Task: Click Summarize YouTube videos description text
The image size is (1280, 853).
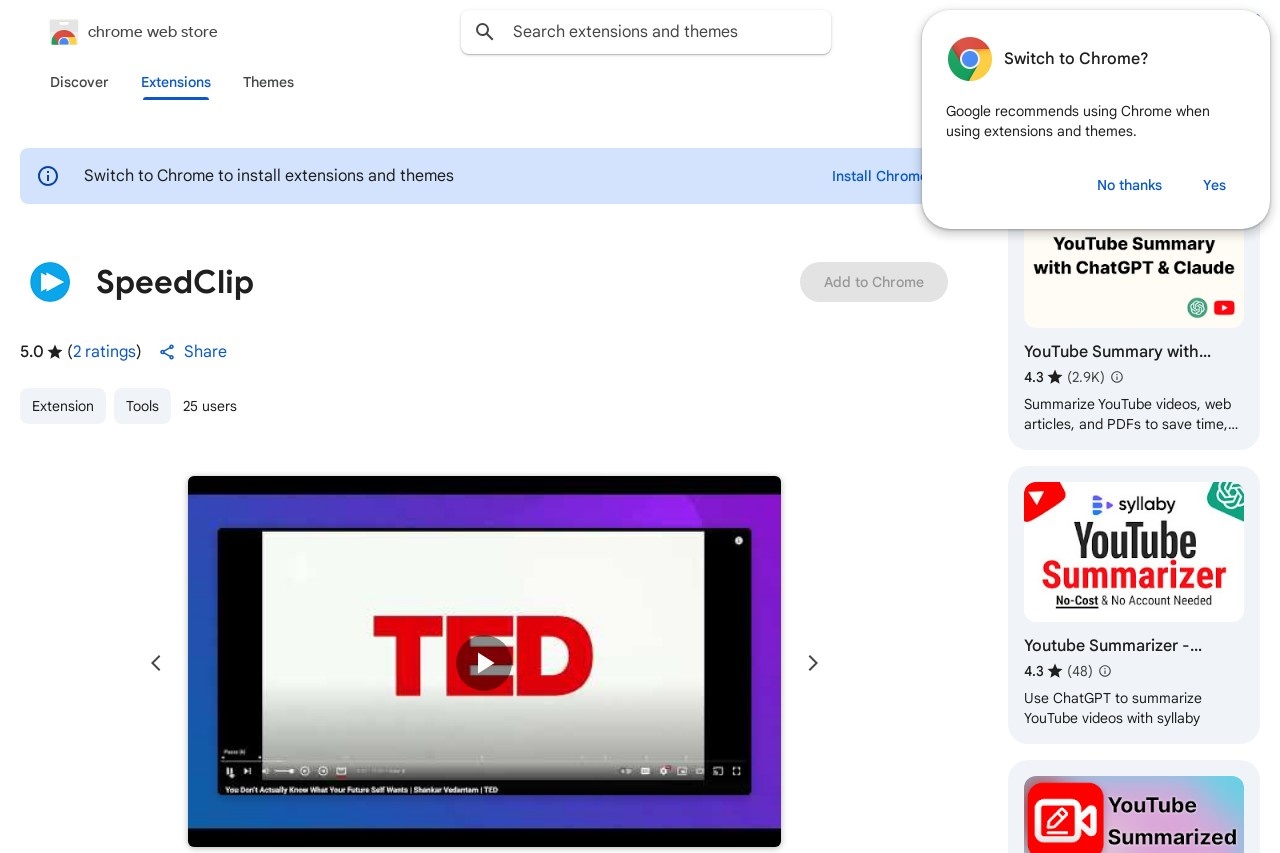Action: 1131,414
